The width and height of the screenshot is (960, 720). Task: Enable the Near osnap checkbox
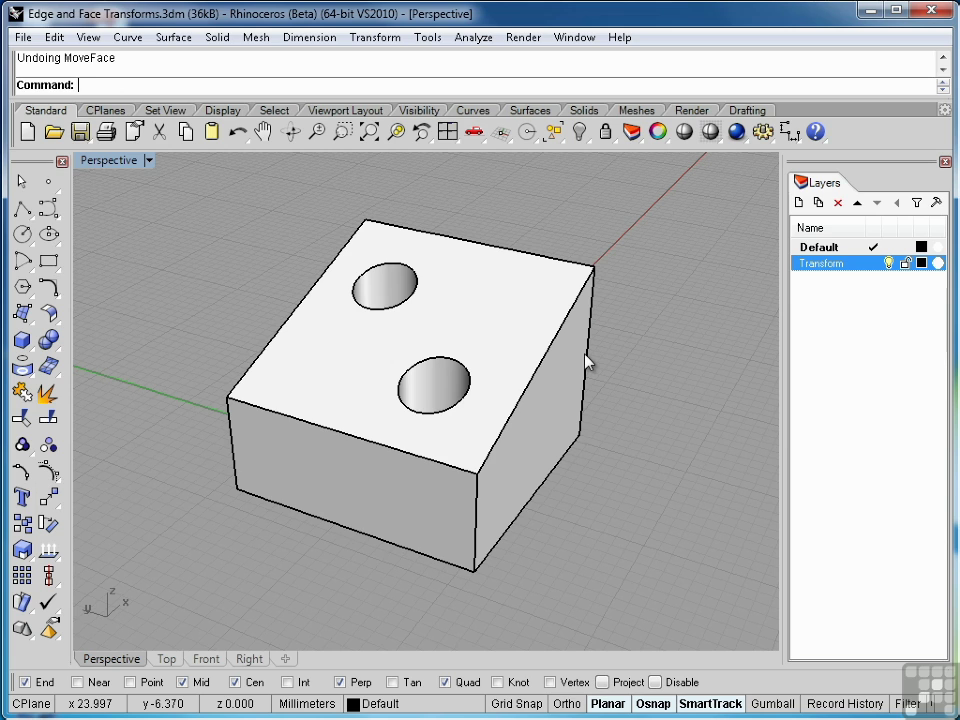[x=77, y=682]
